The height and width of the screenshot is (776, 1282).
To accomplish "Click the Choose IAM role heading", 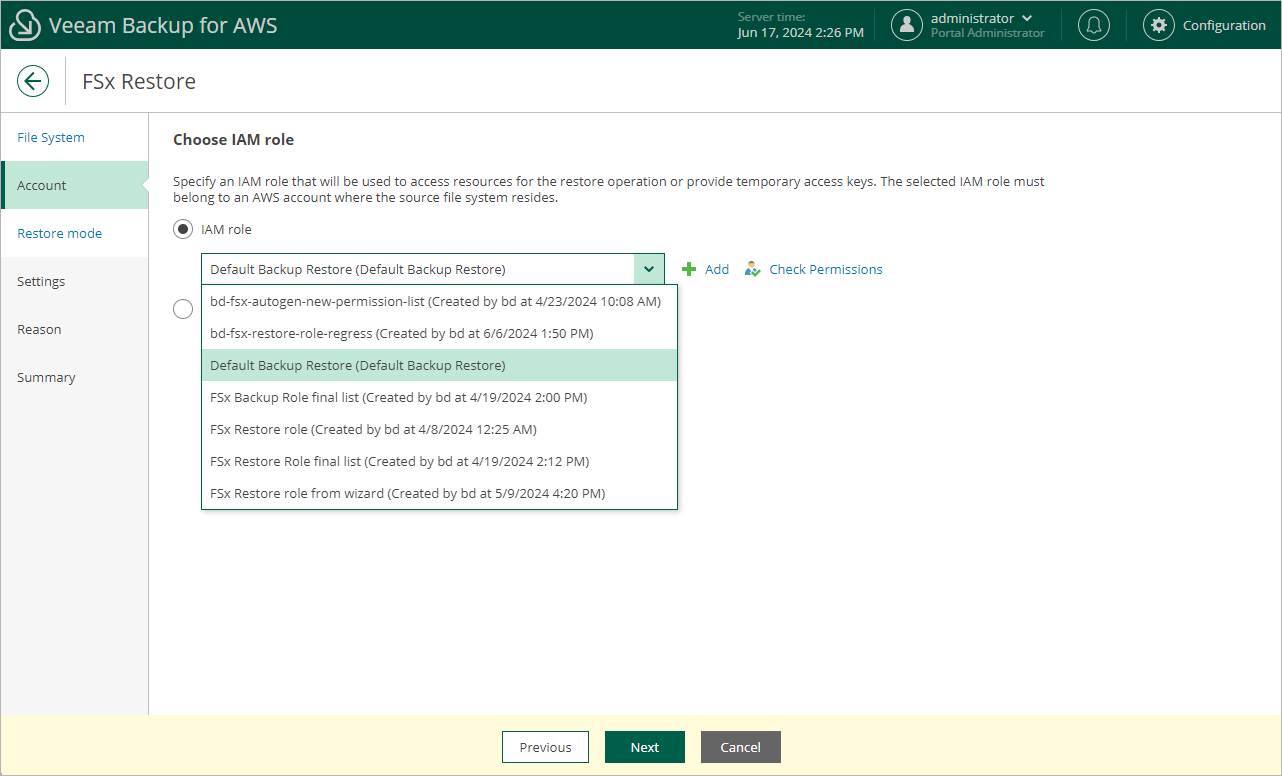I will click(234, 140).
